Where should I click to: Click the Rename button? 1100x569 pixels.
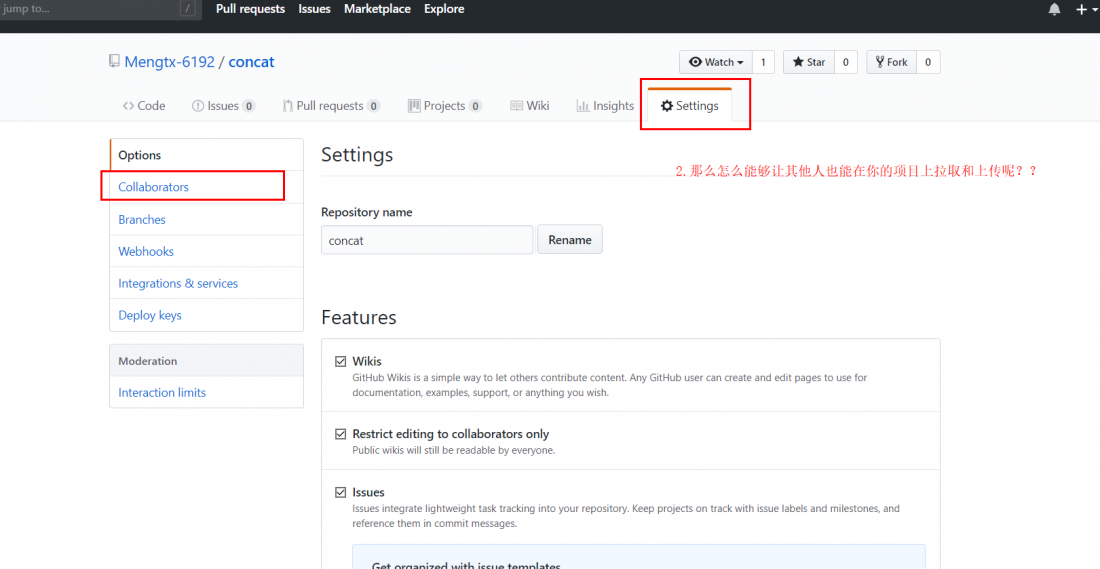[570, 240]
